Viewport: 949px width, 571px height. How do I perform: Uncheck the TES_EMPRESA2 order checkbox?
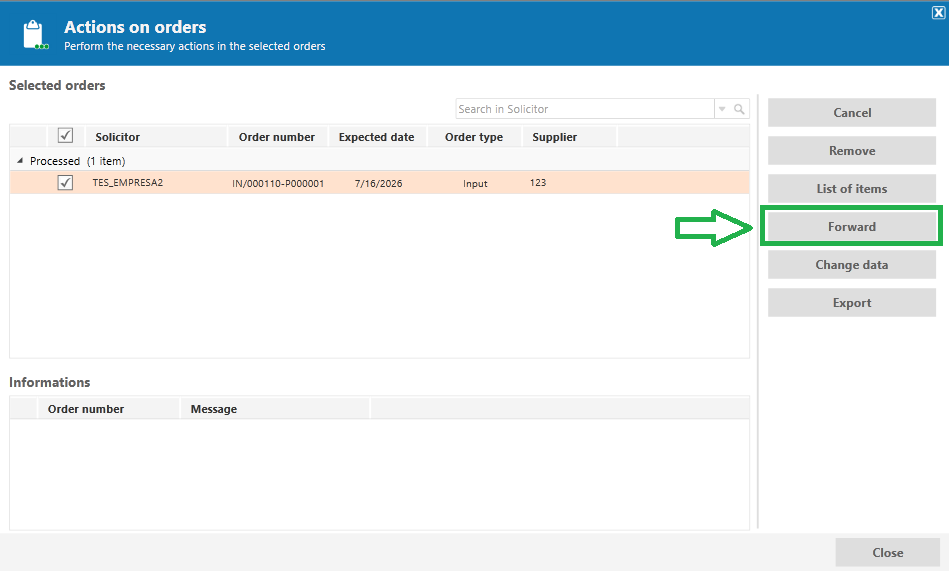coord(65,182)
